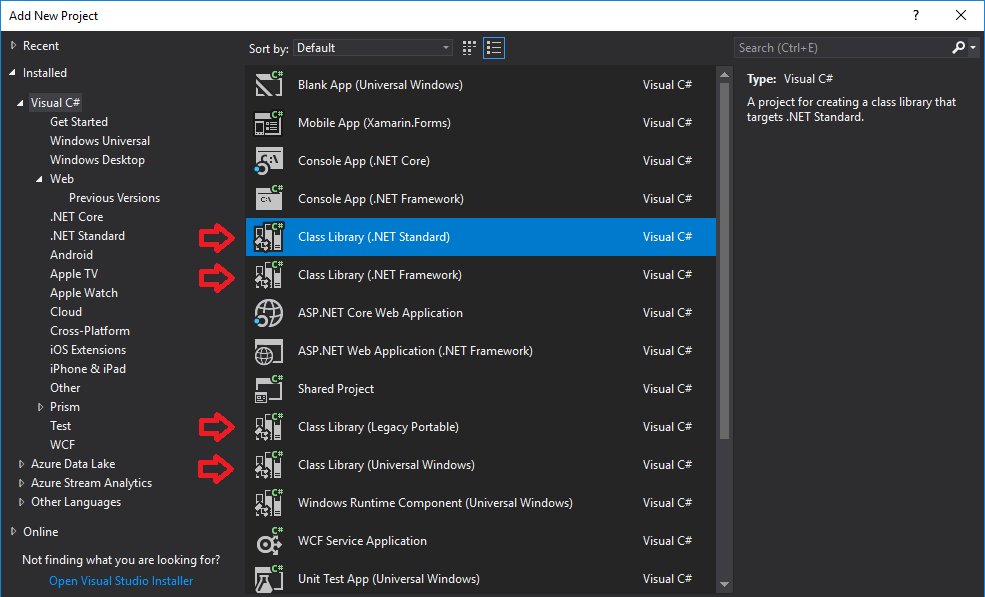Select Shared Project template text
This screenshot has height=597, width=985.
tap(336, 389)
